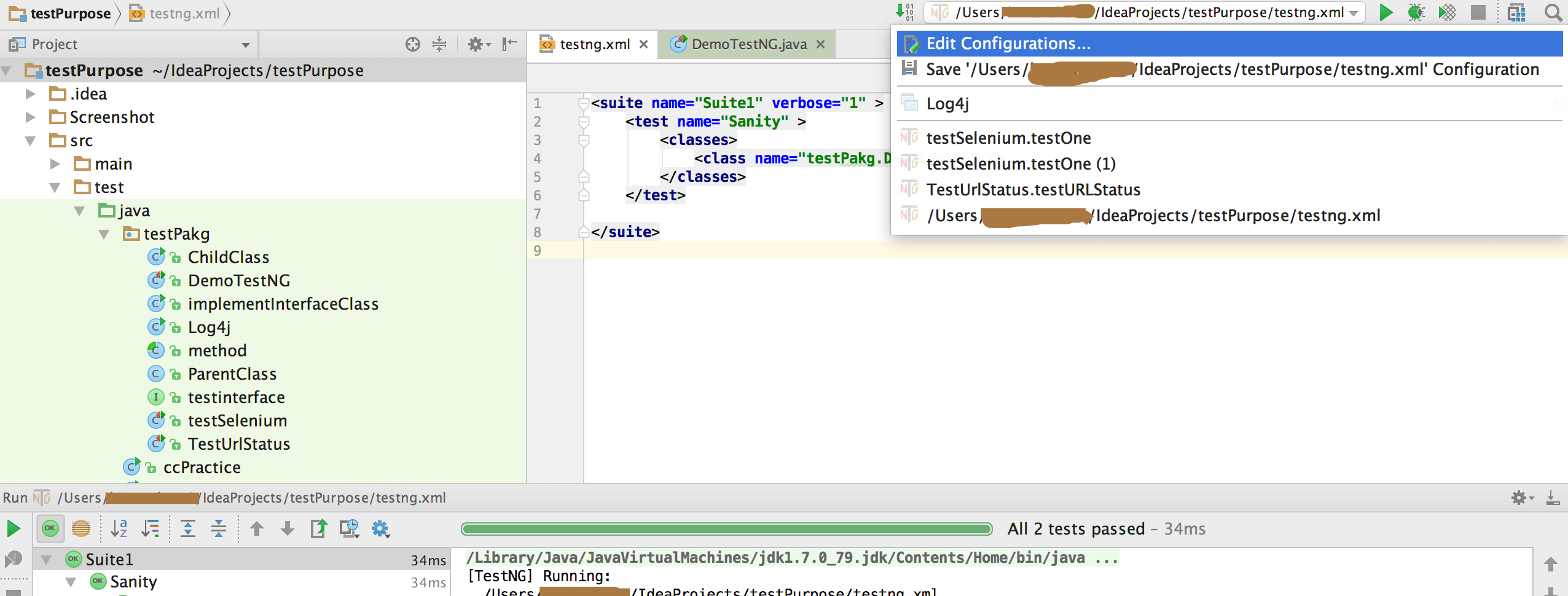Toggle sort tests by duration
Screen dimensions: 1568x596
tap(151, 528)
